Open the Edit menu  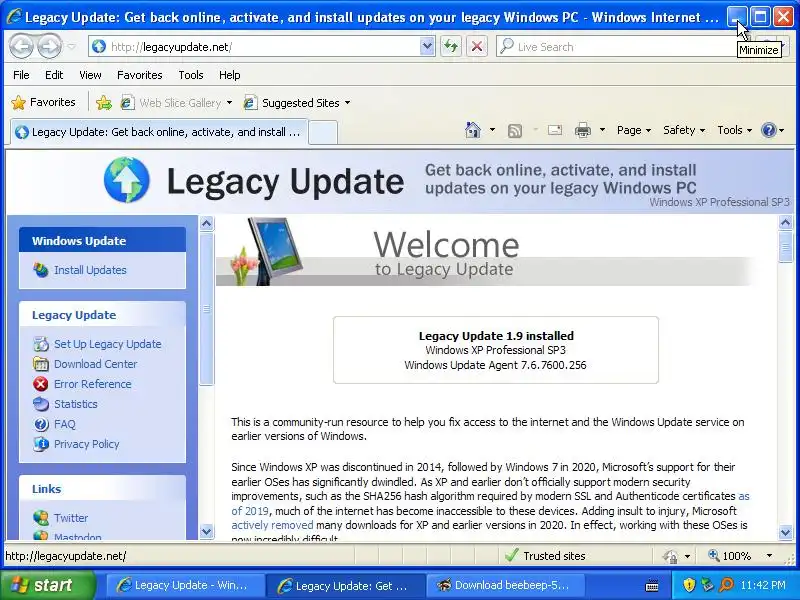tap(54, 75)
